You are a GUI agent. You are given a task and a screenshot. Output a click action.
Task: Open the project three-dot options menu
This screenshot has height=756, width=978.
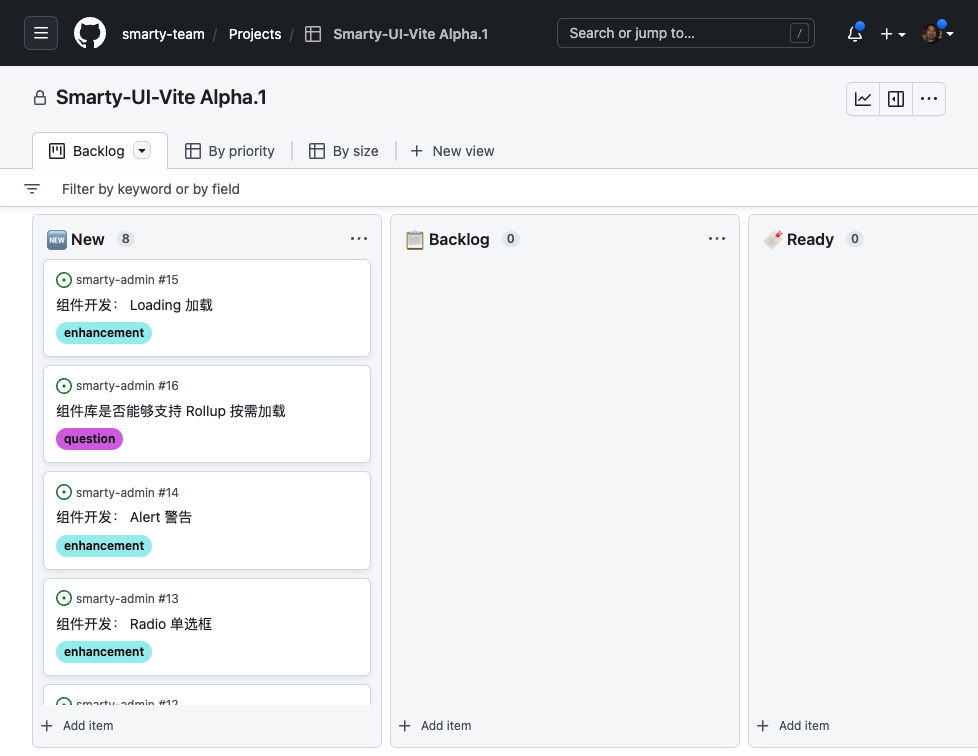(x=929, y=99)
